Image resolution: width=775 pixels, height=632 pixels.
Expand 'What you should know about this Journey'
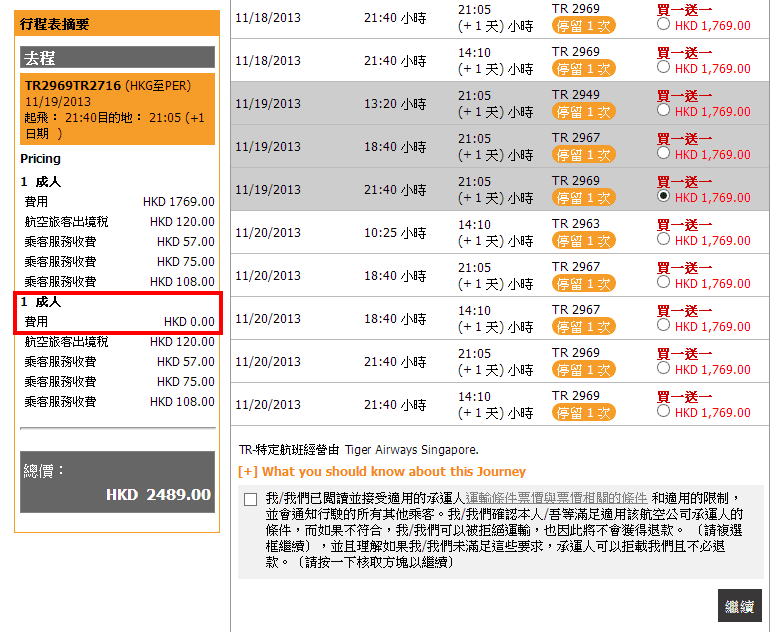pos(381,472)
